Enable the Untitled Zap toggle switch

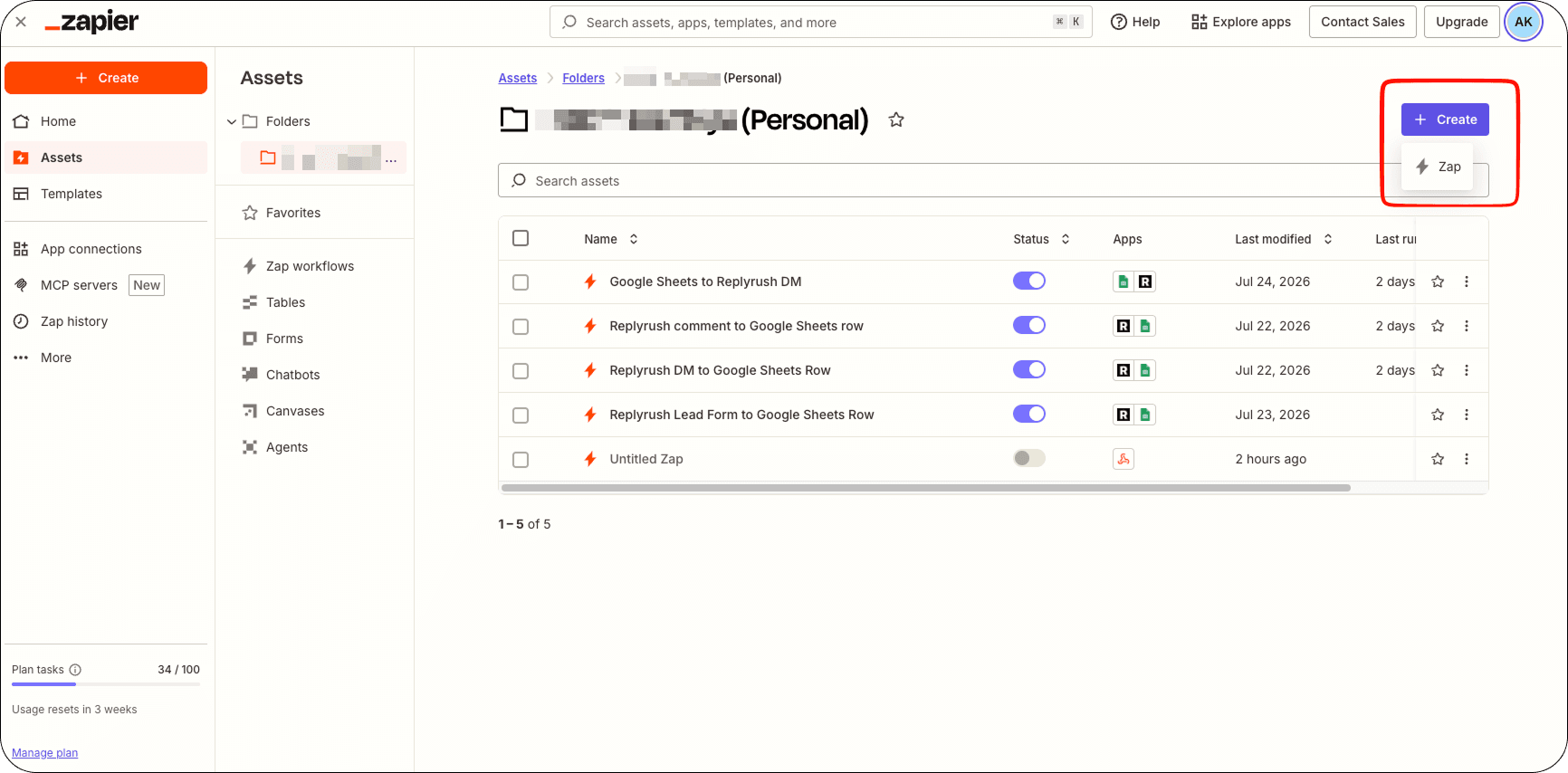1029,458
